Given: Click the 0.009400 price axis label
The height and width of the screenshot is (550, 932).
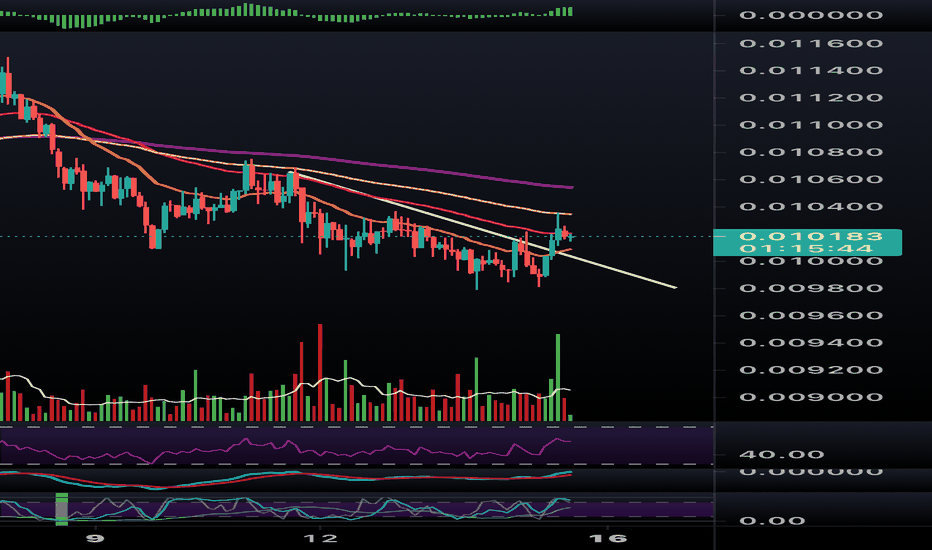Looking at the screenshot, I should [x=811, y=343].
